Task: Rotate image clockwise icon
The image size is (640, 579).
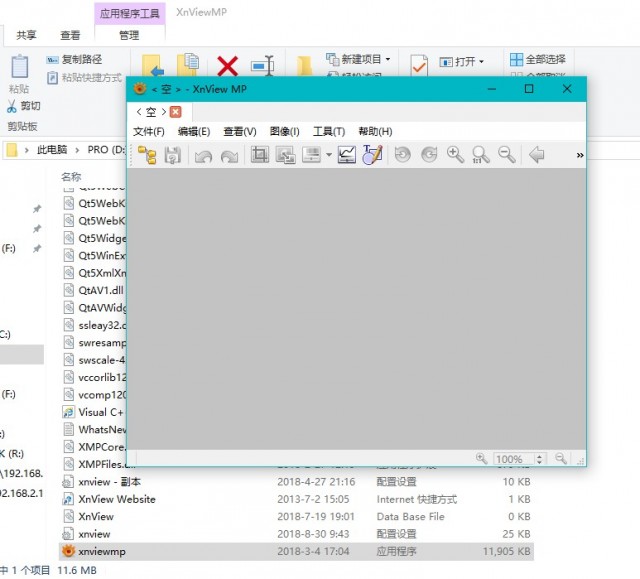Action: [x=429, y=155]
